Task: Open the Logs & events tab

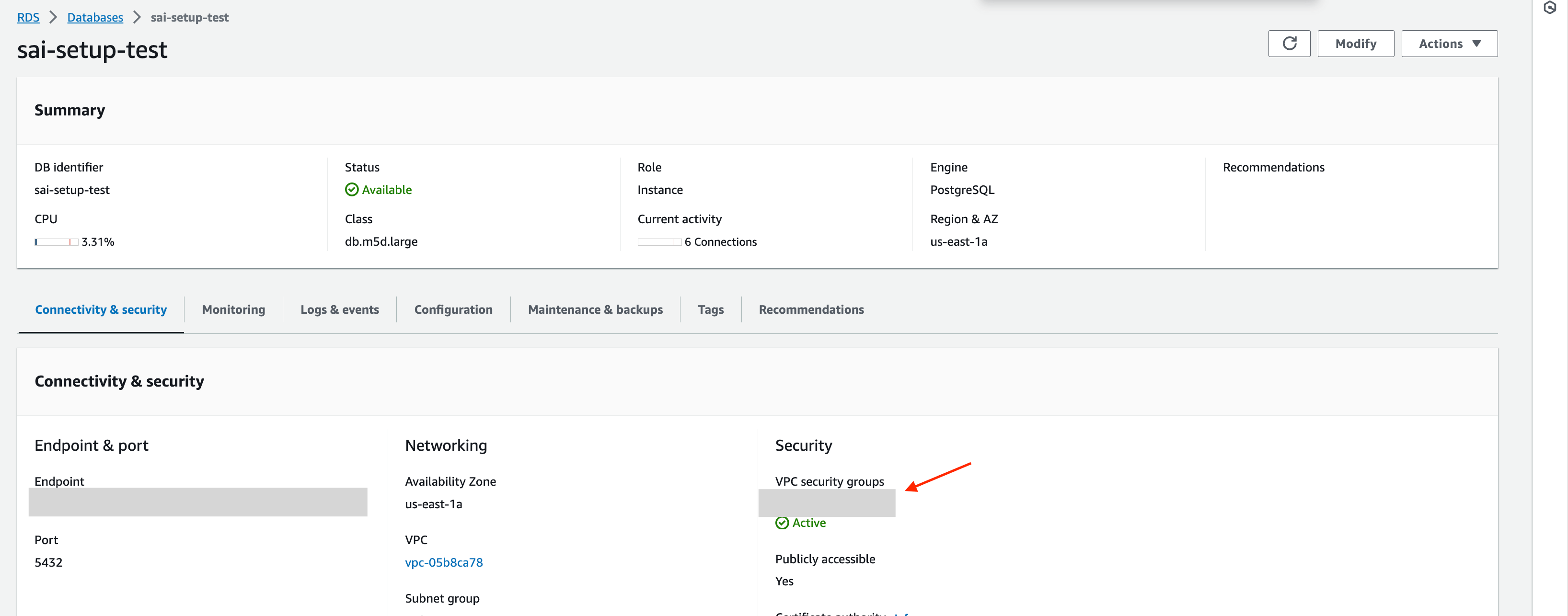Action: [x=340, y=309]
